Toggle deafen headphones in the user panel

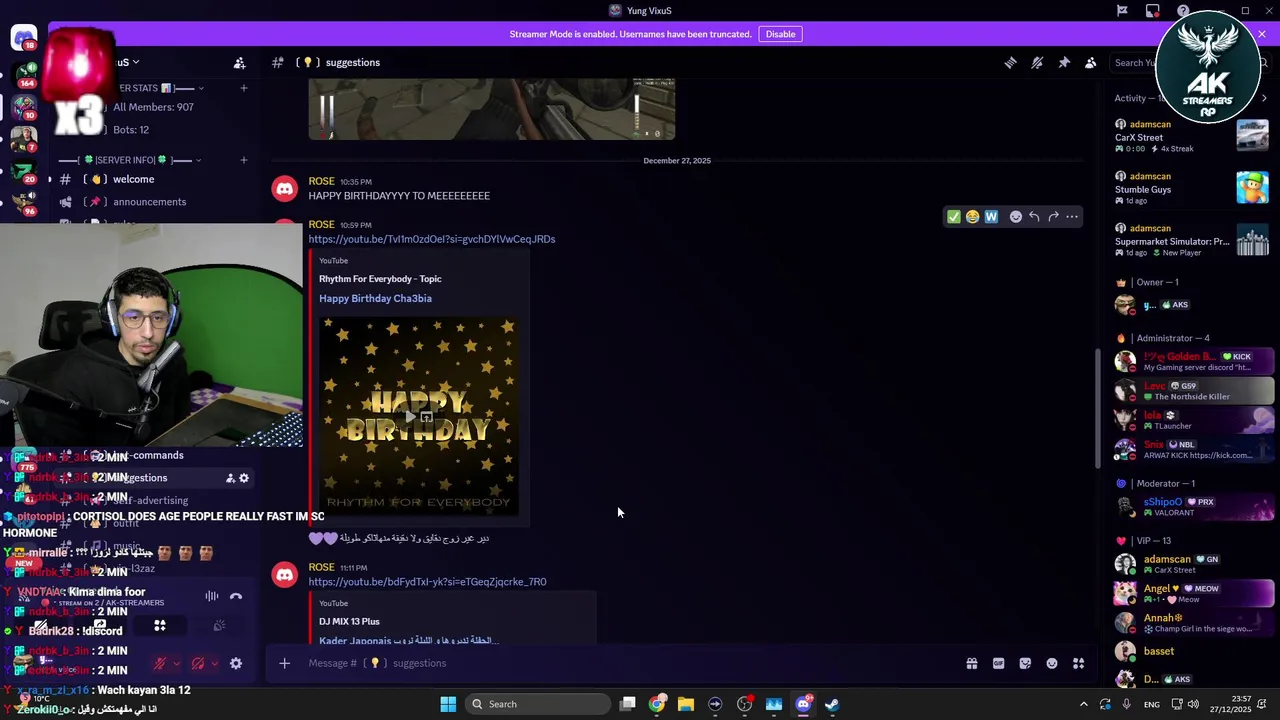198,663
